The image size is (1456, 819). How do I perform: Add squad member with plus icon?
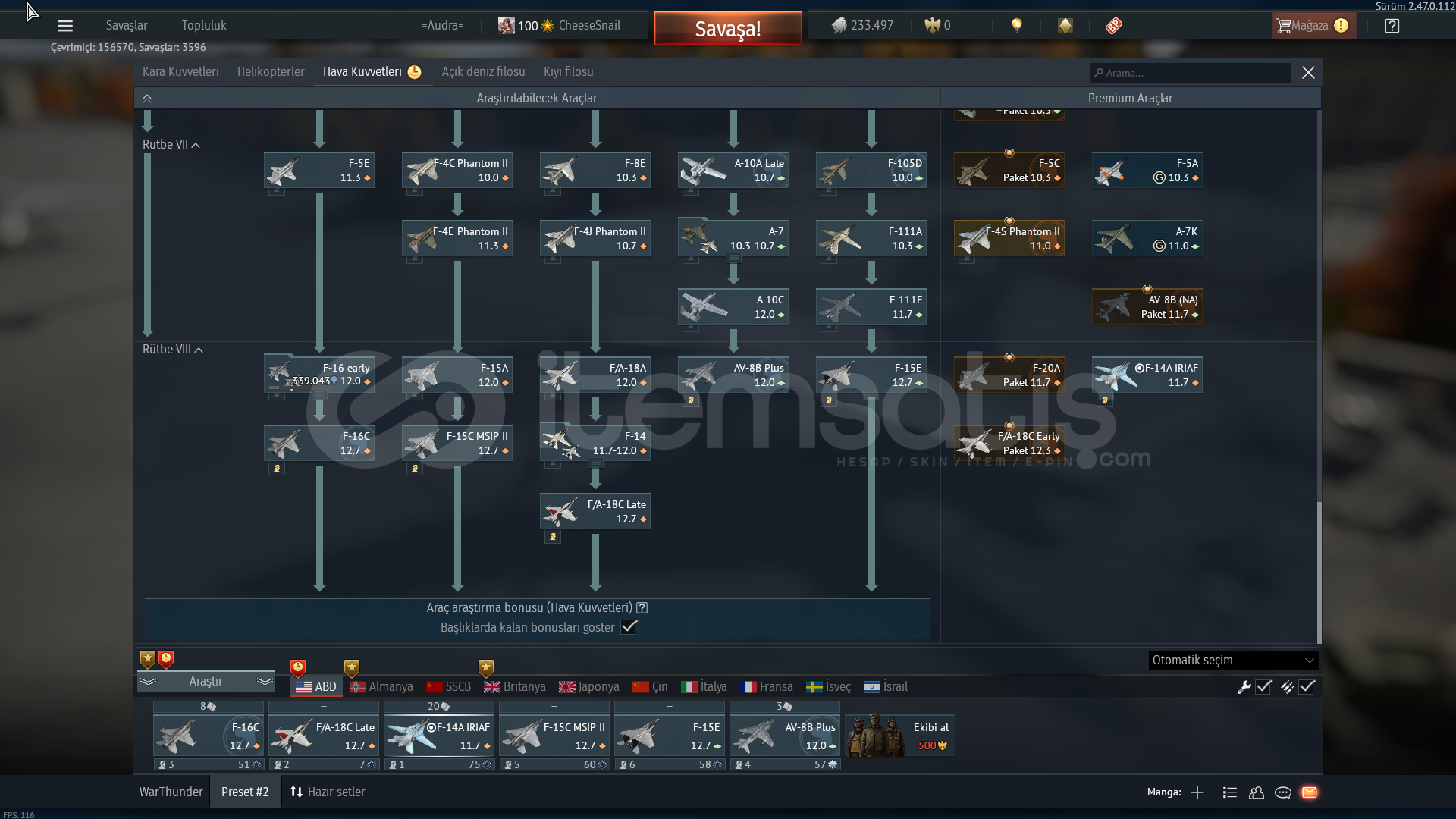tap(1197, 792)
